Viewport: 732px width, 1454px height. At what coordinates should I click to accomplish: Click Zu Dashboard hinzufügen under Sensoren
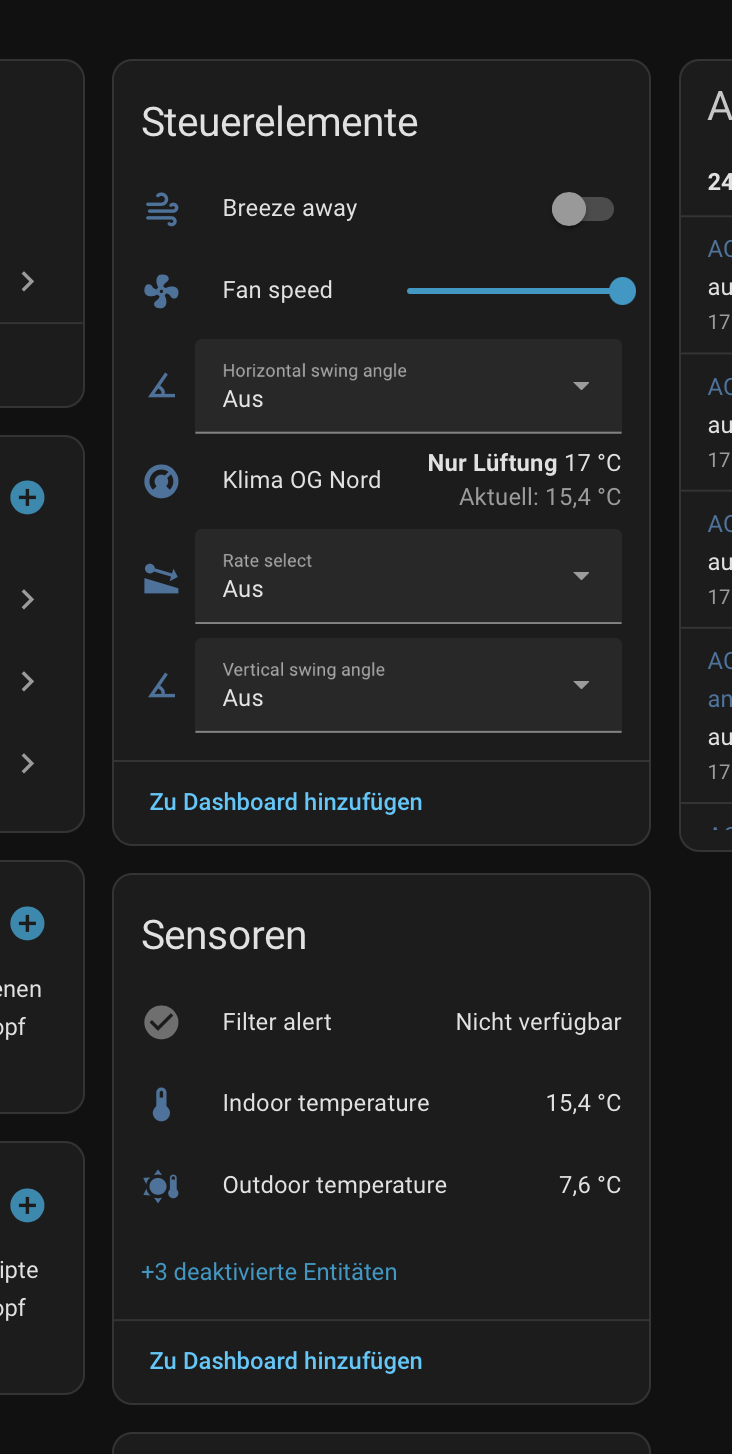tap(286, 1361)
